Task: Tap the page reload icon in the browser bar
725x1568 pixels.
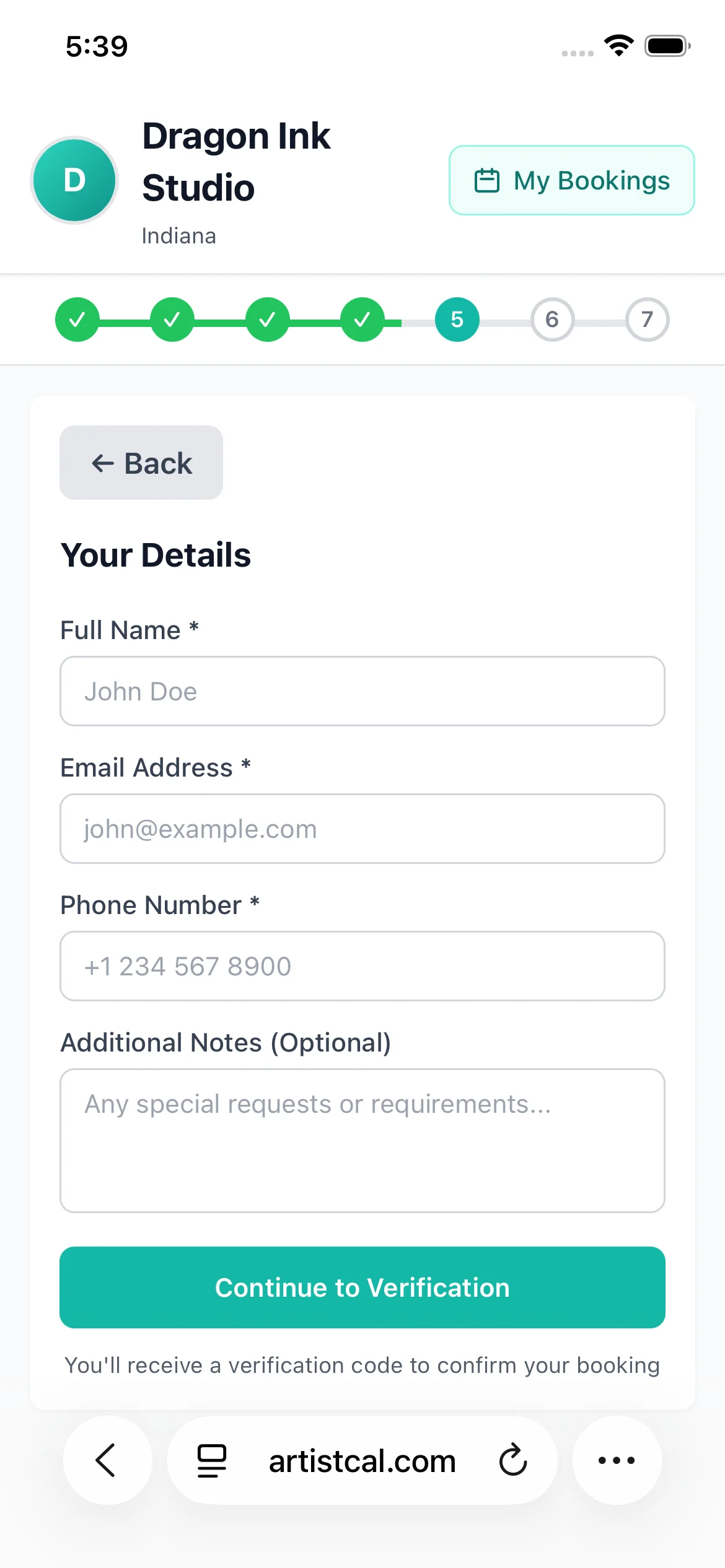Action: point(513,1461)
